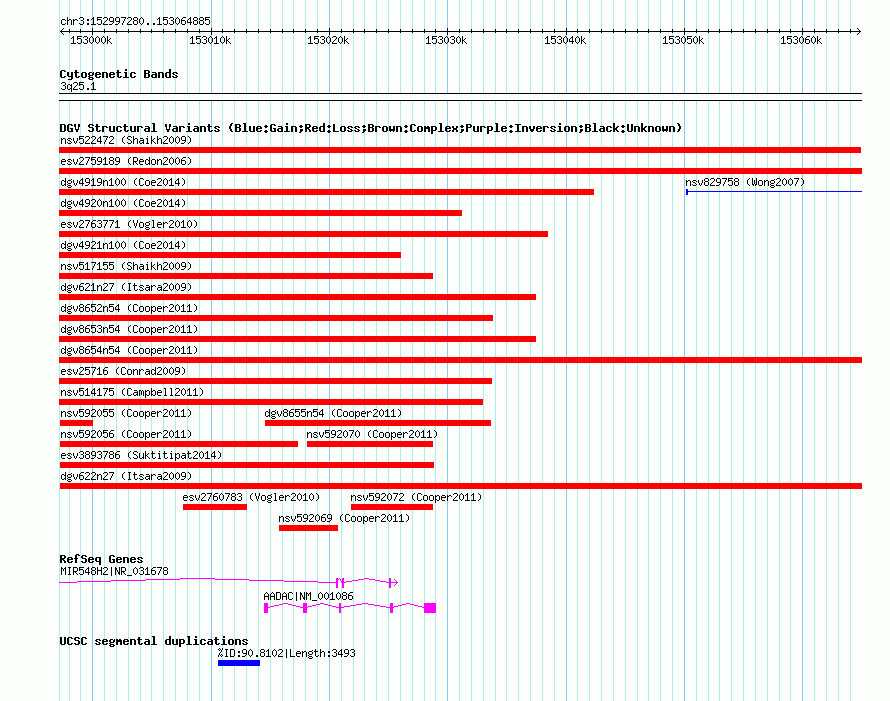
Task: Open dgv8653n54 (Cooper2011) variant
Action: (297, 339)
